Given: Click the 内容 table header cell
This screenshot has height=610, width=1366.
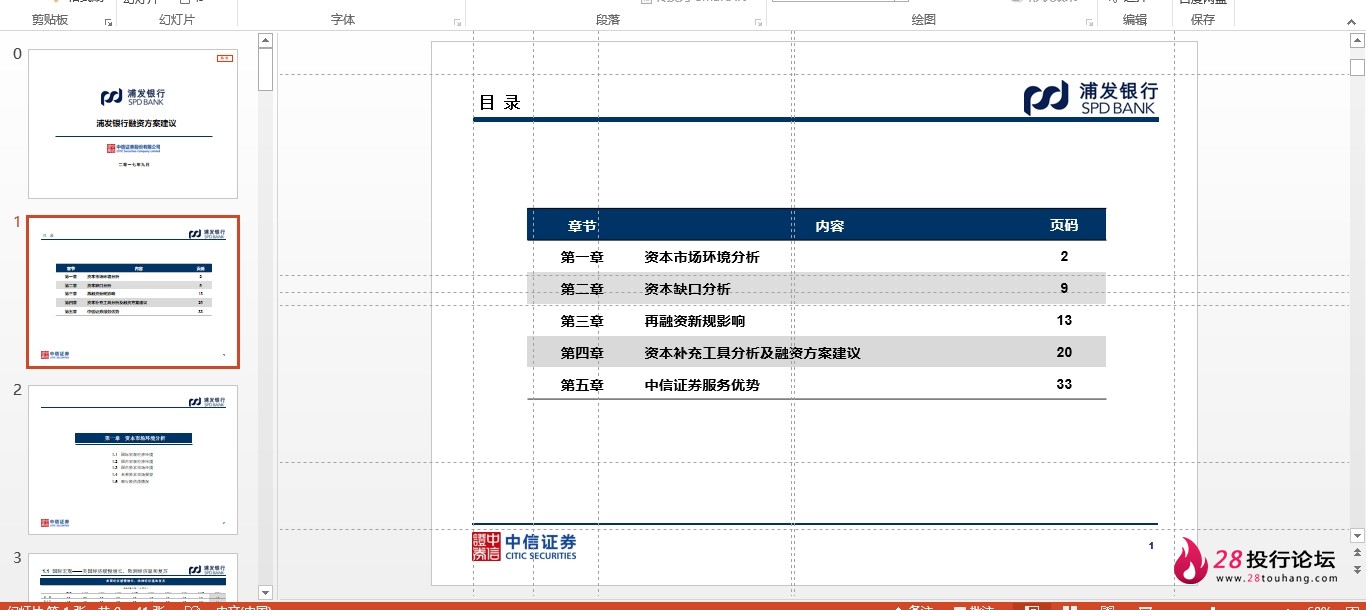Looking at the screenshot, I should point(830,225).
